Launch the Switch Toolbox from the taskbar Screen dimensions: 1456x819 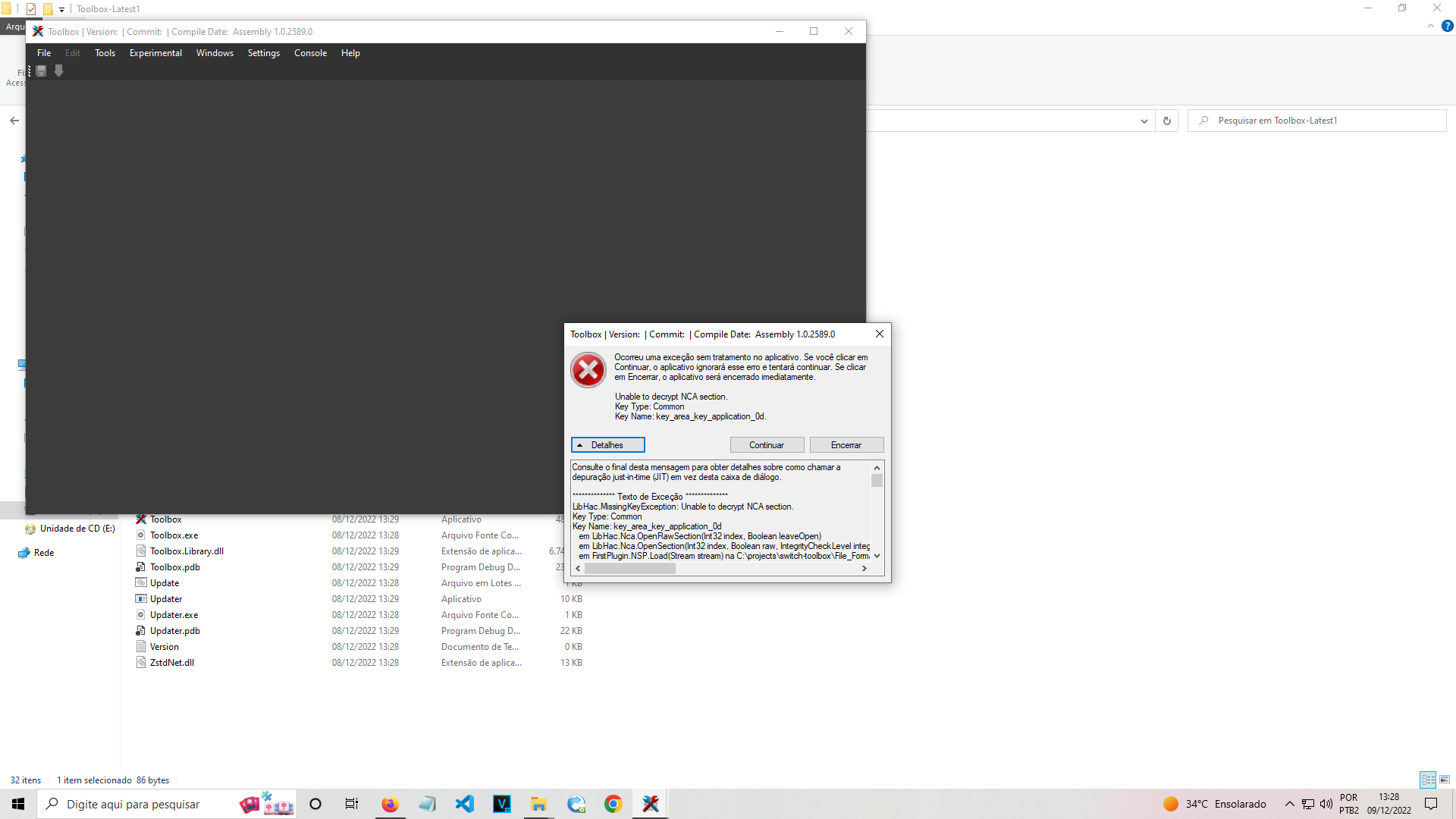point(649,803)
